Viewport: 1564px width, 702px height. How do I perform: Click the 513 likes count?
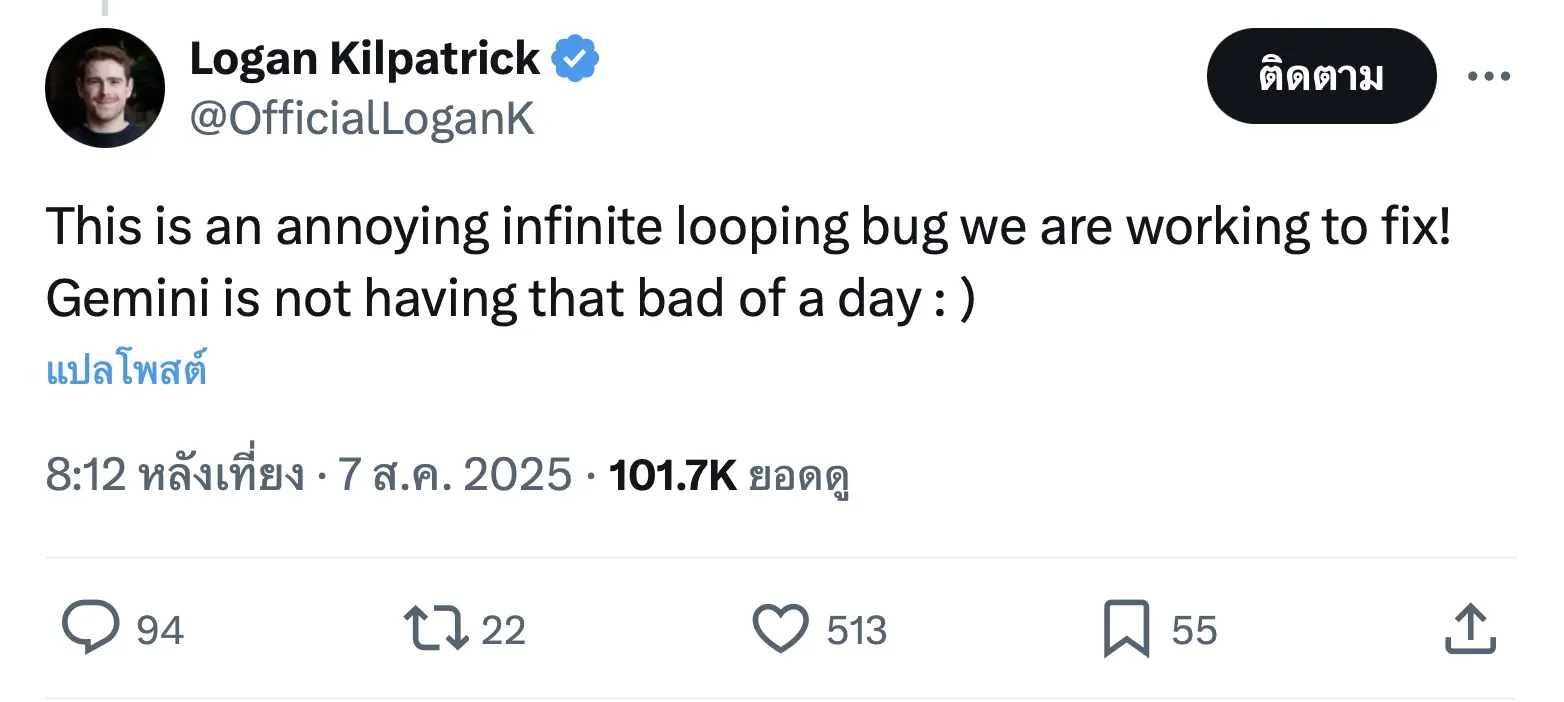click(x=856, y=631)
